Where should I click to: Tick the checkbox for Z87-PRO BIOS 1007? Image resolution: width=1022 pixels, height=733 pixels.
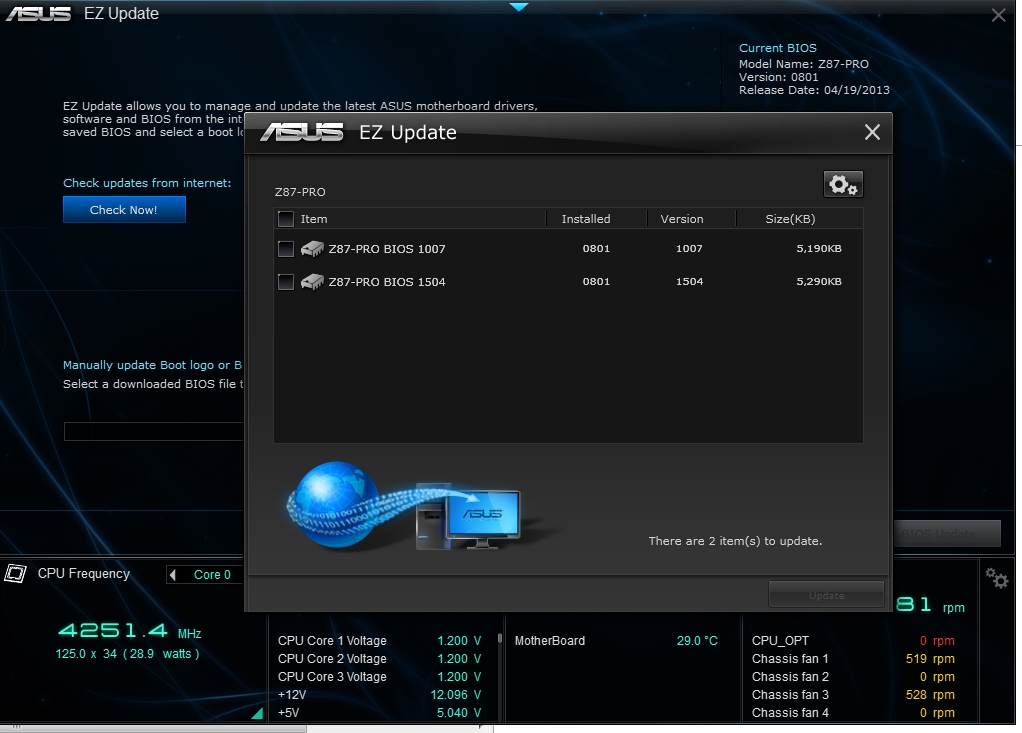pyautogui.click(x=285, y=249)
